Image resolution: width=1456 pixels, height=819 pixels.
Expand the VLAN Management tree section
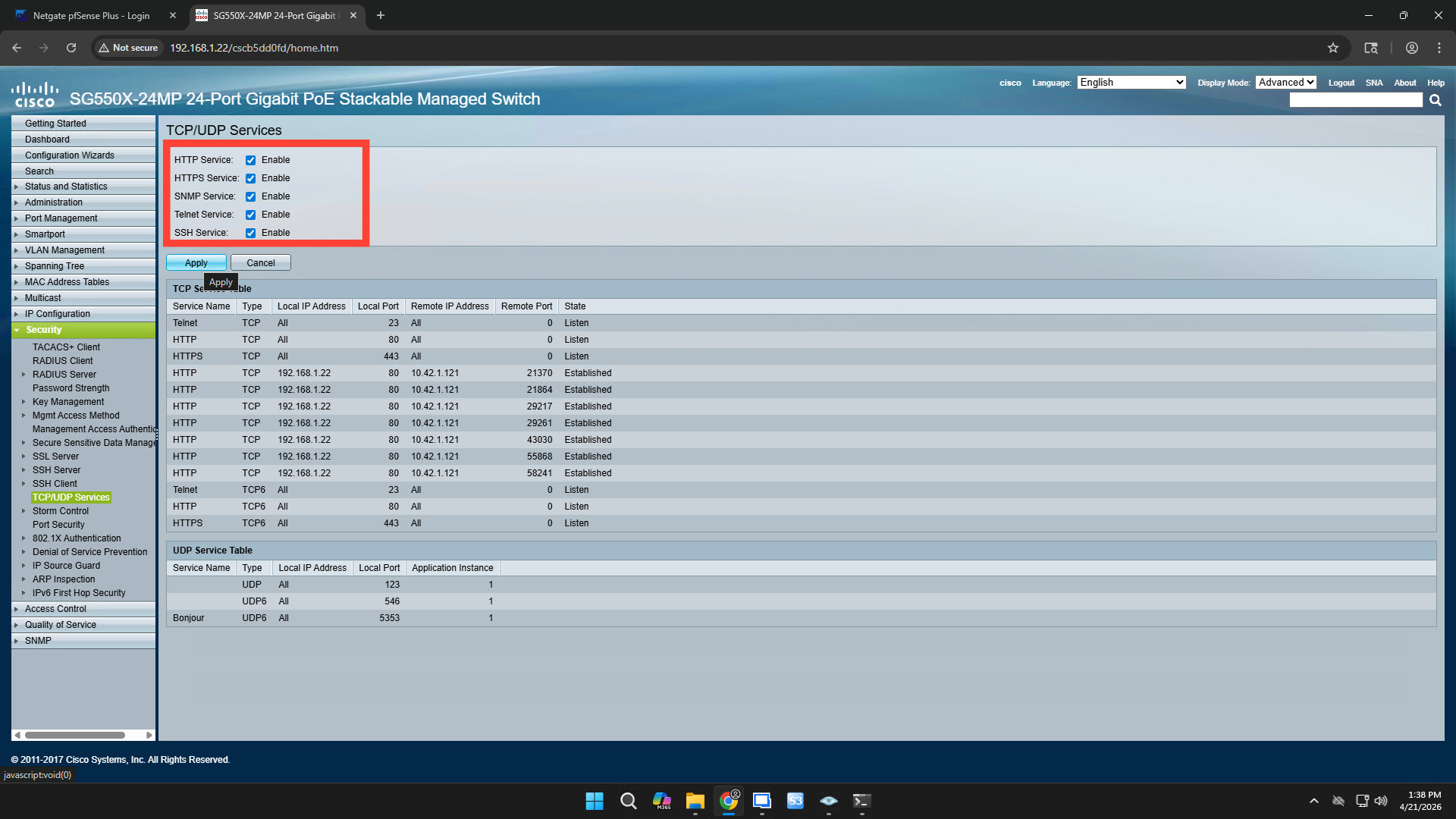[x=64, y=250]
